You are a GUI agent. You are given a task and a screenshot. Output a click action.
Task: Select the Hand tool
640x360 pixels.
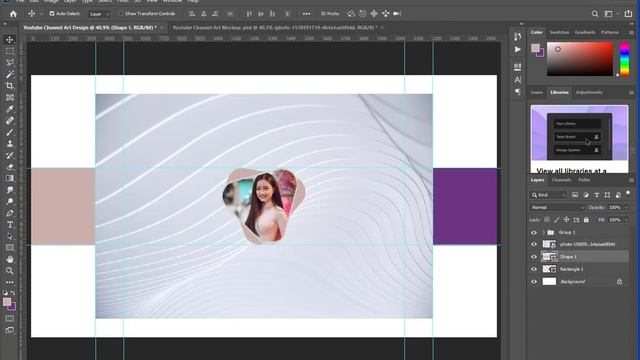[x=10, y=259]
